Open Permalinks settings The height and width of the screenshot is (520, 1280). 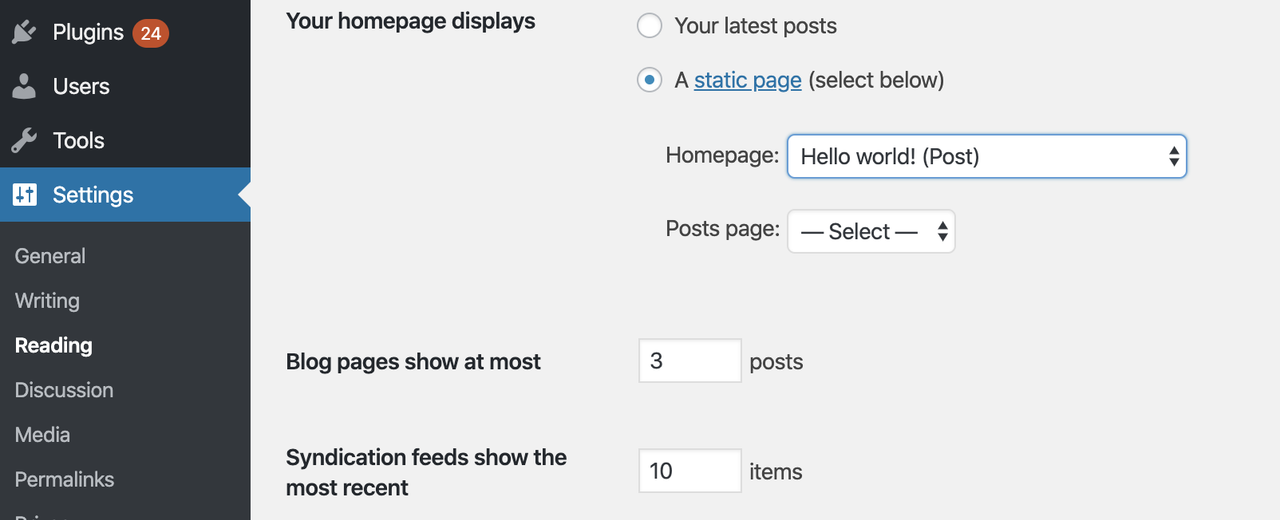pyautogui.click(x=65, y=479)
